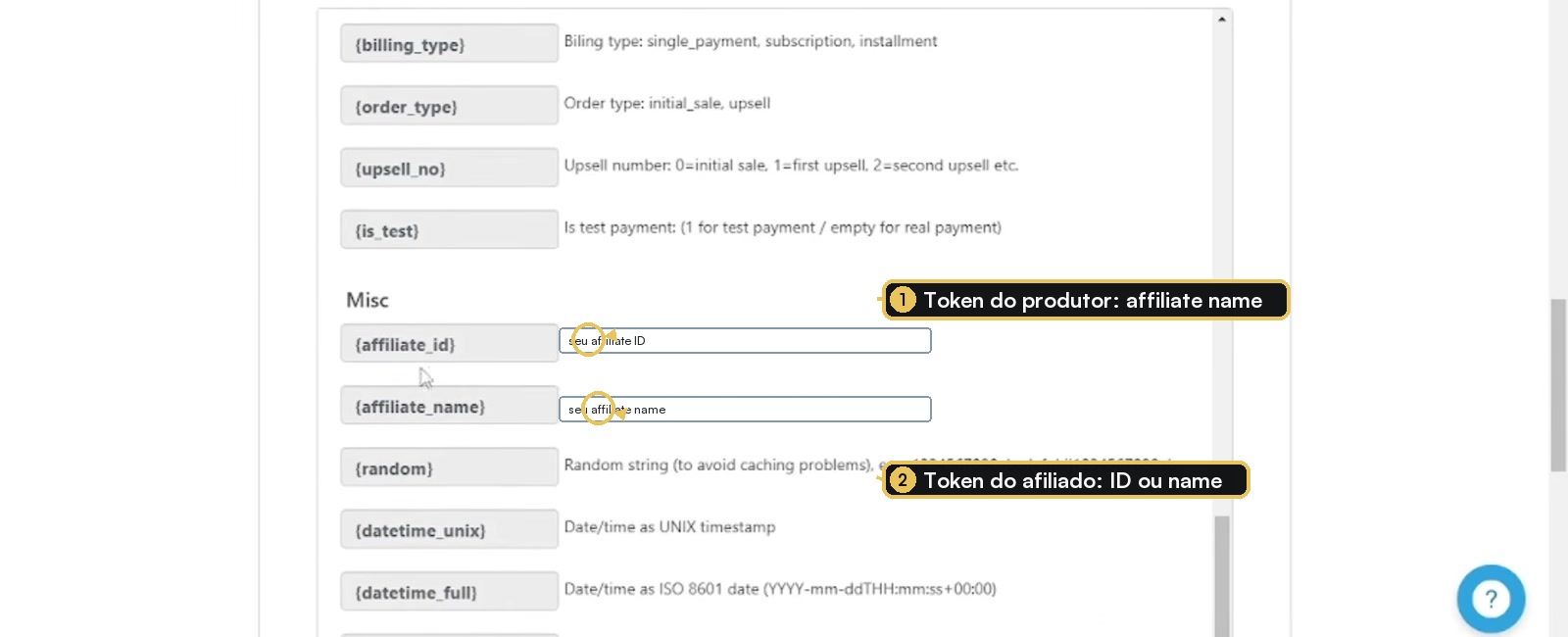The height and width of the screenshot is (637, 1568).
Task: Click the {datetime_full} token button
Action: [x=449, y=591]
